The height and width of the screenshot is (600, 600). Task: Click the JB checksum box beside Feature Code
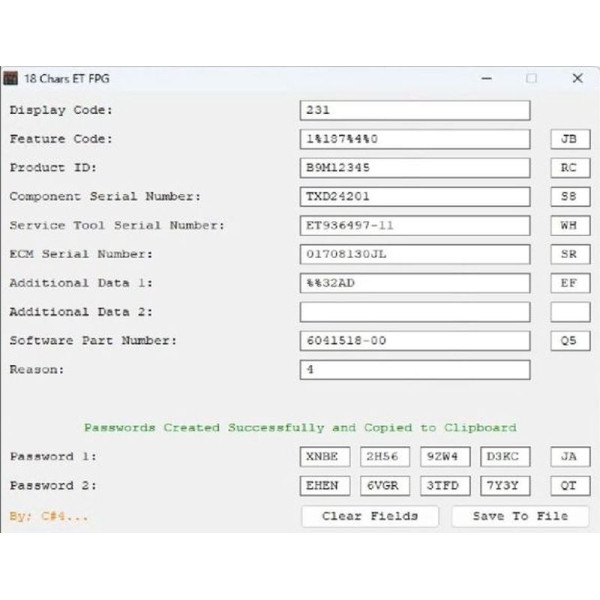point(569,139)
